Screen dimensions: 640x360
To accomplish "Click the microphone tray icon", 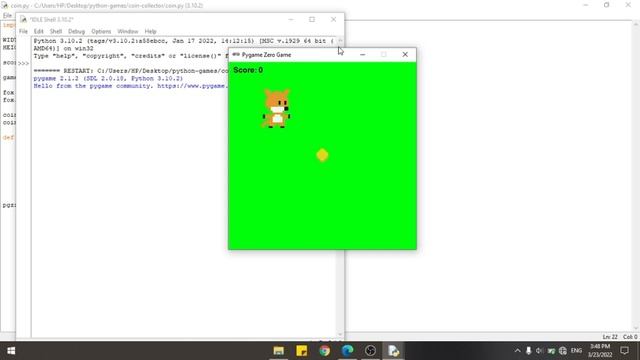I will 529,351.
